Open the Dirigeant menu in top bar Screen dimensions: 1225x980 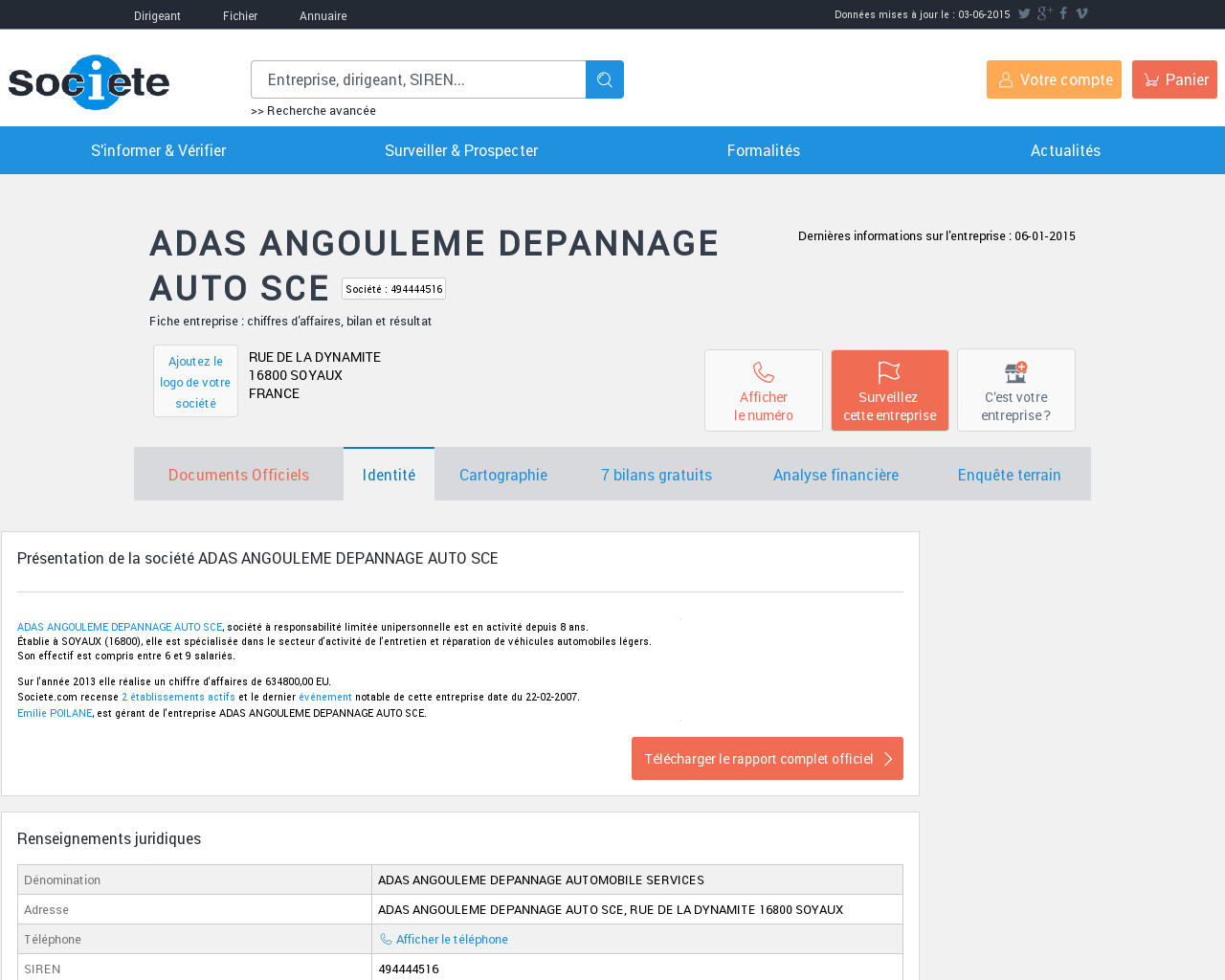(157, 15)
